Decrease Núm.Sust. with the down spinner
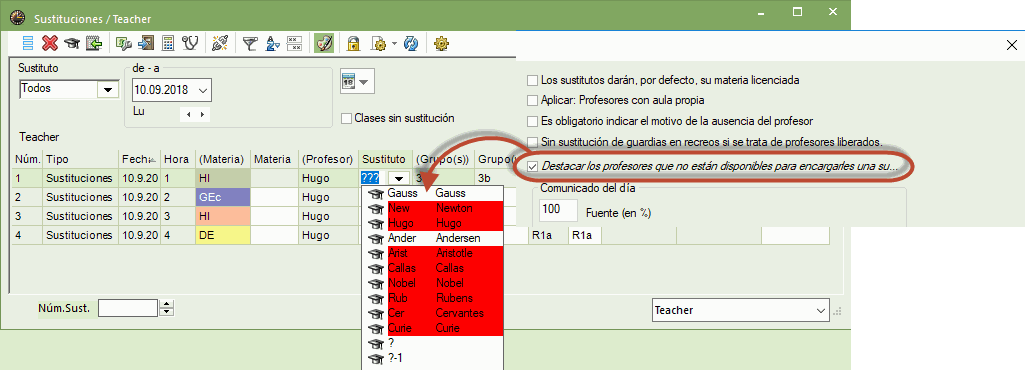Viewport: 1025px width, 370px height. [167, 312]
